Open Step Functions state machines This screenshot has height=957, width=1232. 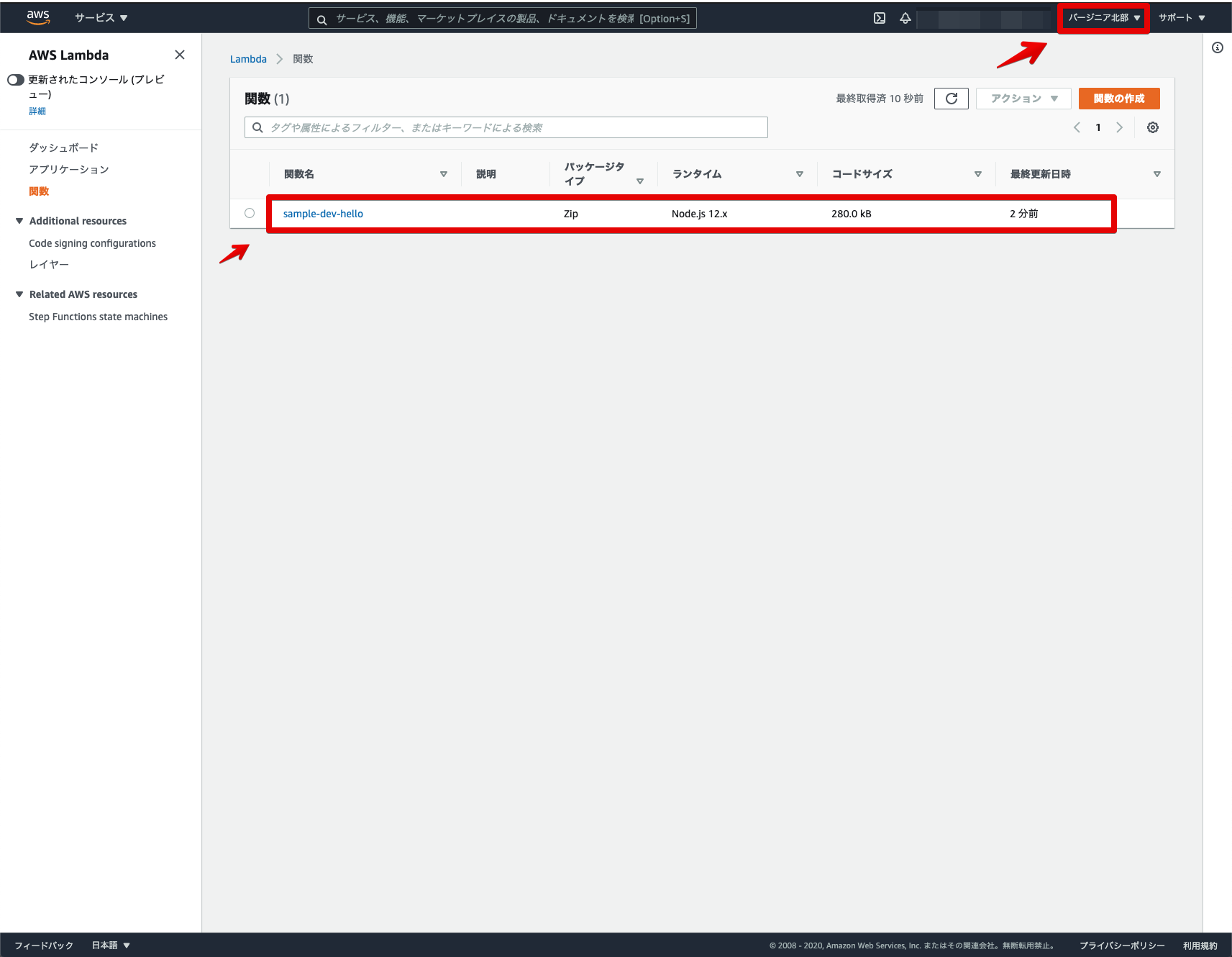98,317
